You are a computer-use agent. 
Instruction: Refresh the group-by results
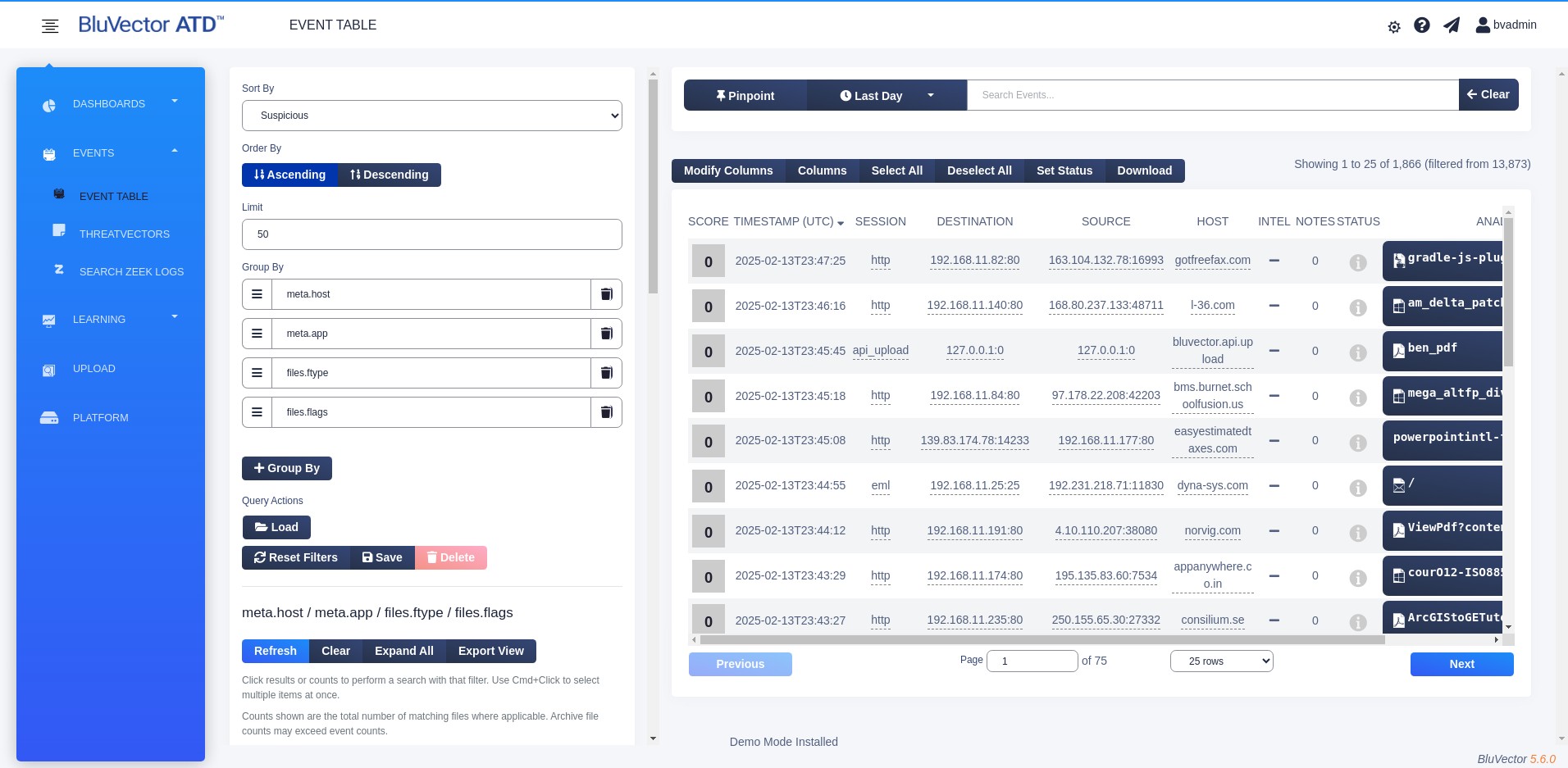(276, 651)
